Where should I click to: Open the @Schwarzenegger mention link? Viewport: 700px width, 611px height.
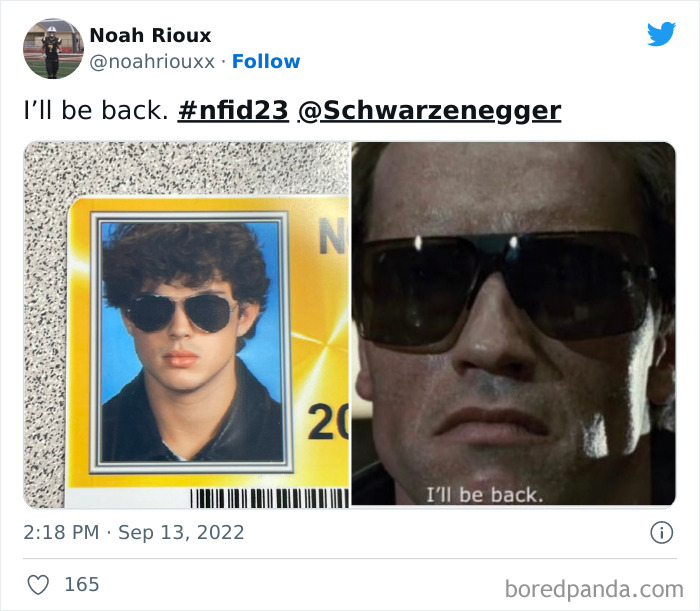coord(429,111)
